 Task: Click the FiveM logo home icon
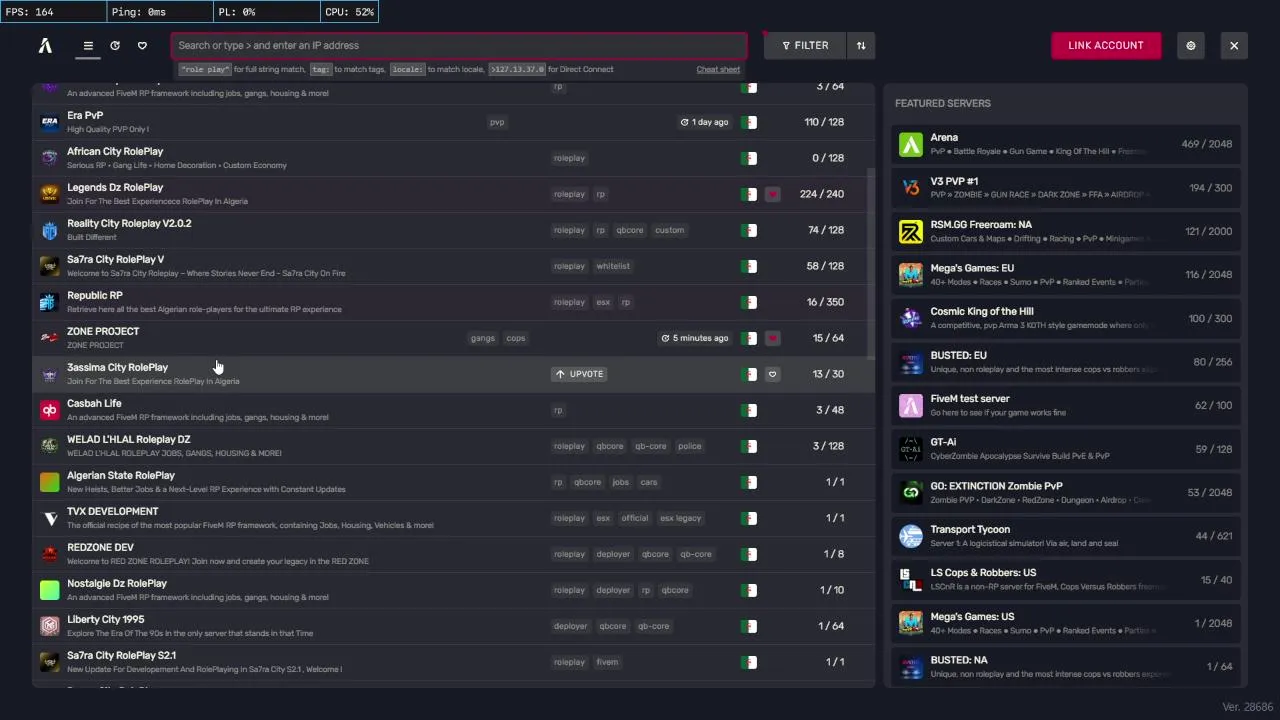45,45
